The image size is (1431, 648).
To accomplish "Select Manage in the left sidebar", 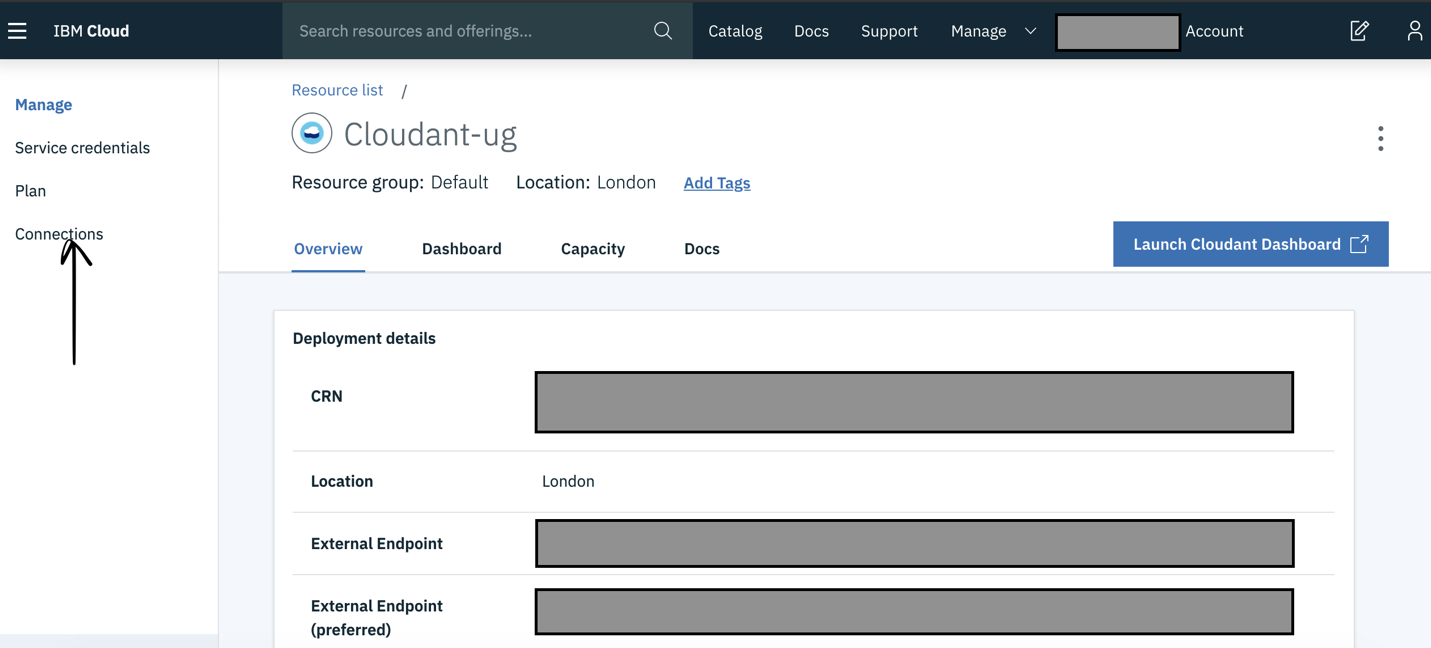I will tap(43, 104).
